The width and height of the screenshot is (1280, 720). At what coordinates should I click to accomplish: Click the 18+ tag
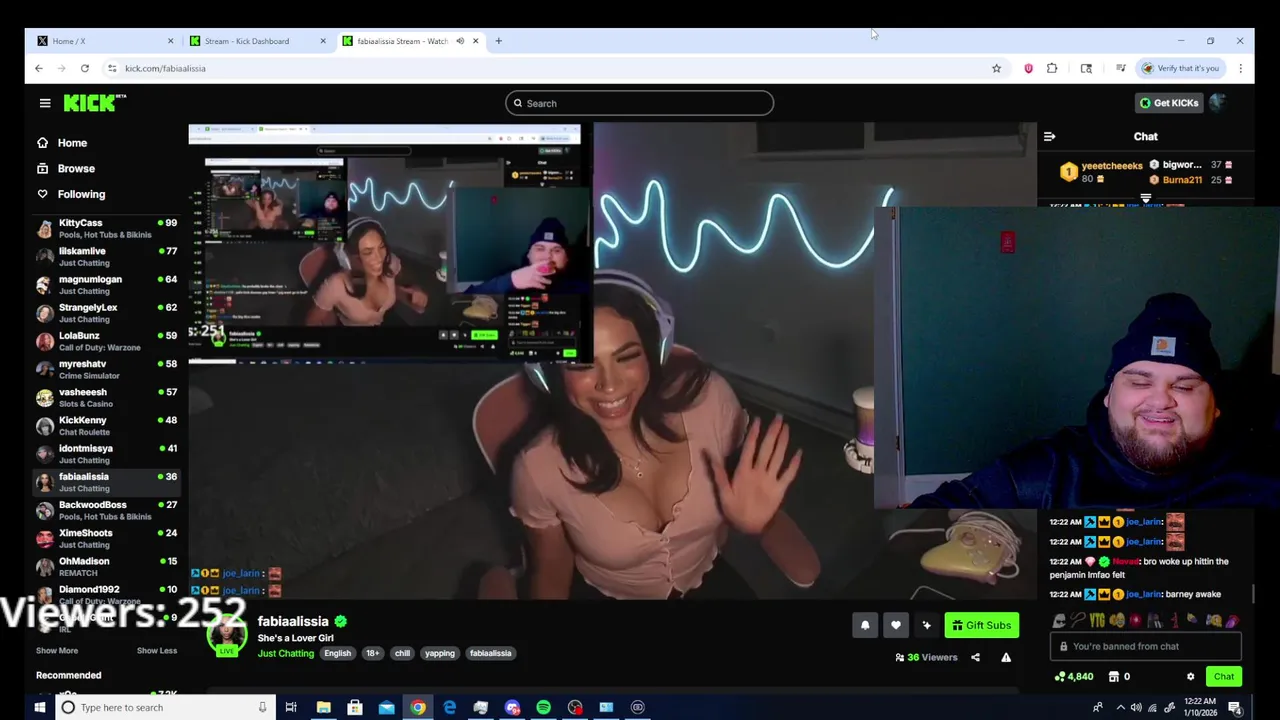tap(372, 653)
